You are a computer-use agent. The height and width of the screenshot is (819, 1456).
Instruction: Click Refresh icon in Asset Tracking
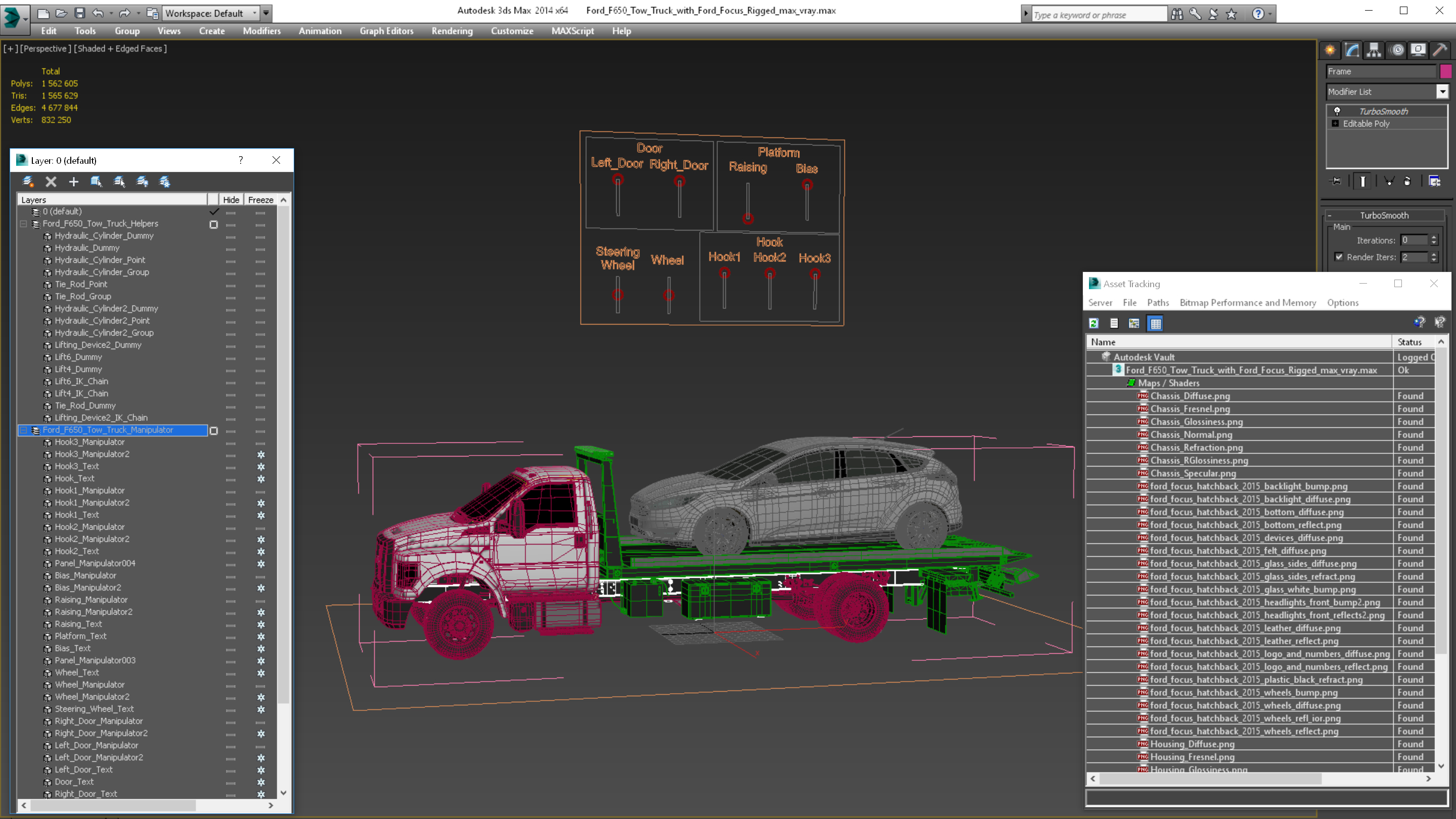click(x=1094, y=324)
